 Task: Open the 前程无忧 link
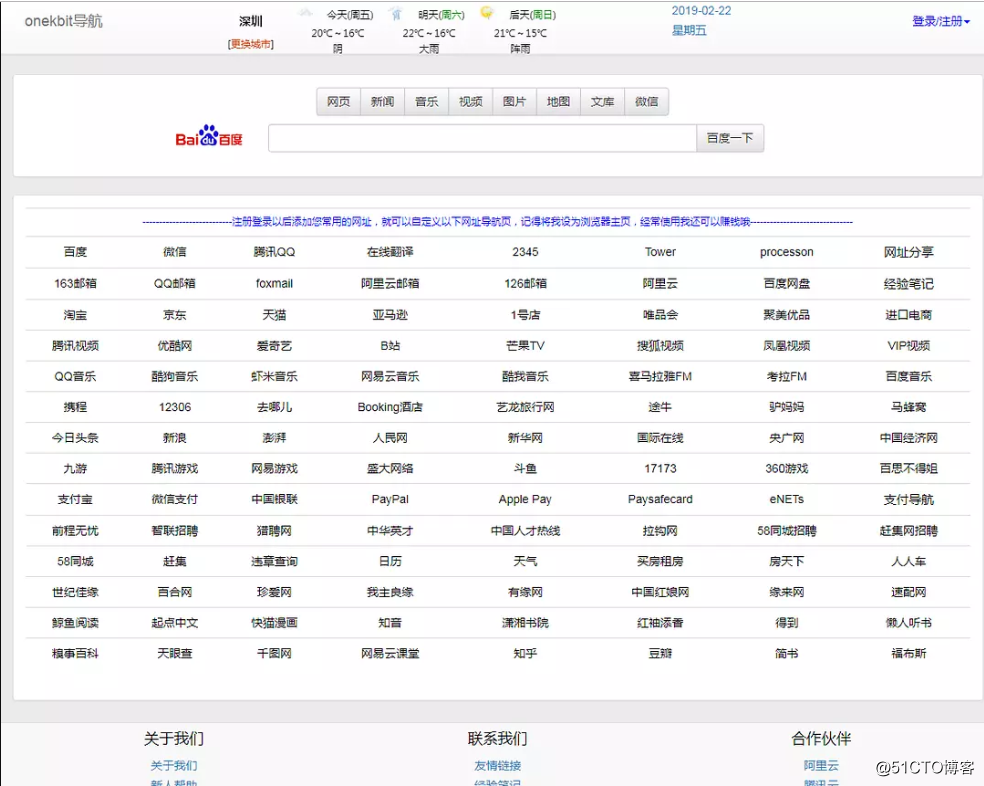click(75, 530)
